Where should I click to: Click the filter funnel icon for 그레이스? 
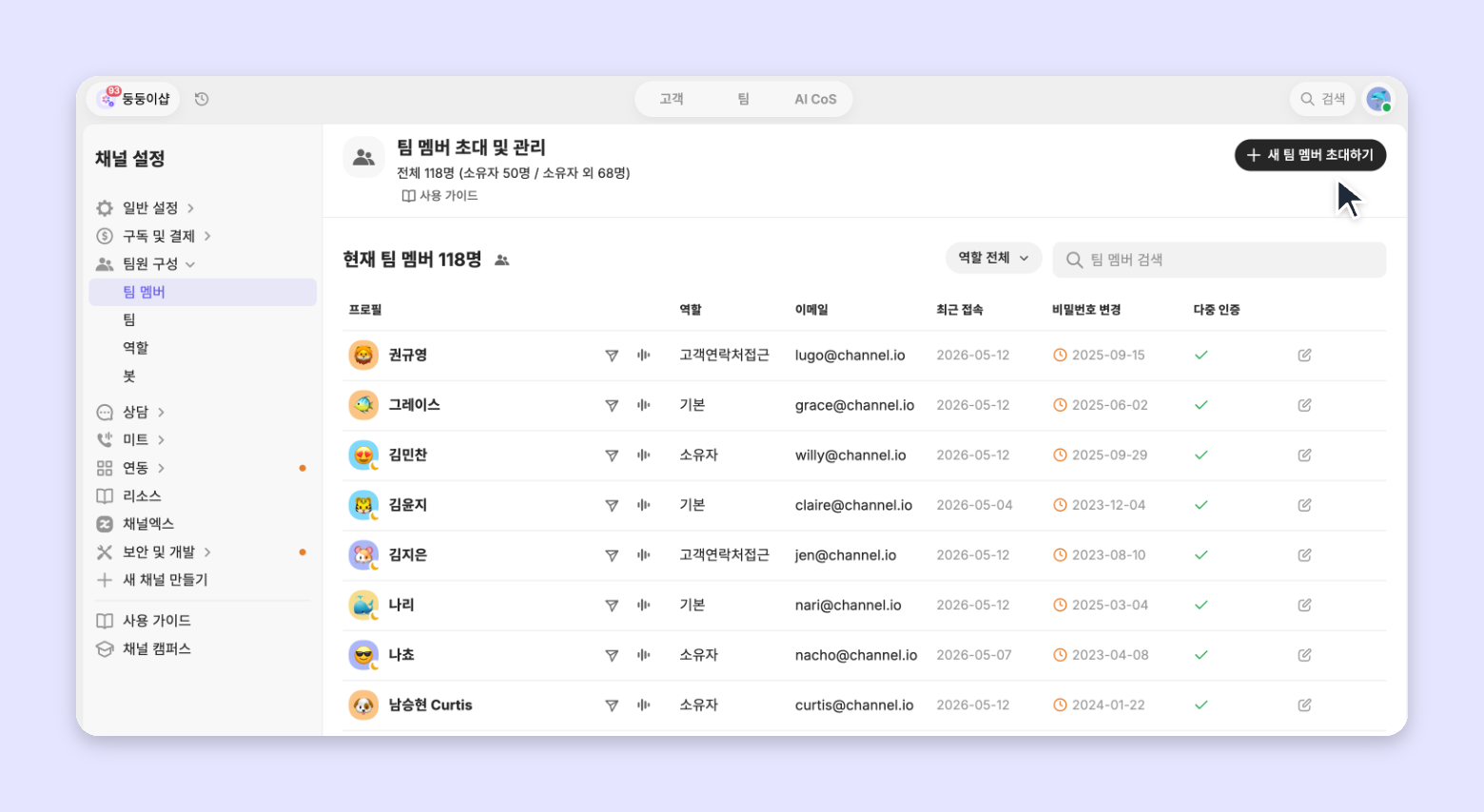click(x=612, y=405)
